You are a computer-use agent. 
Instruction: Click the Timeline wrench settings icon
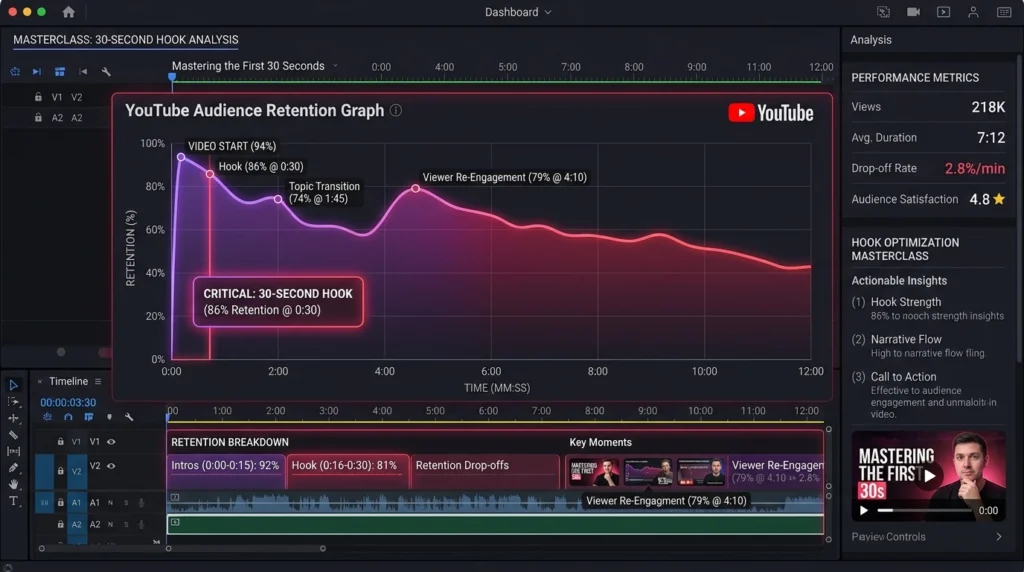[129, 417]
